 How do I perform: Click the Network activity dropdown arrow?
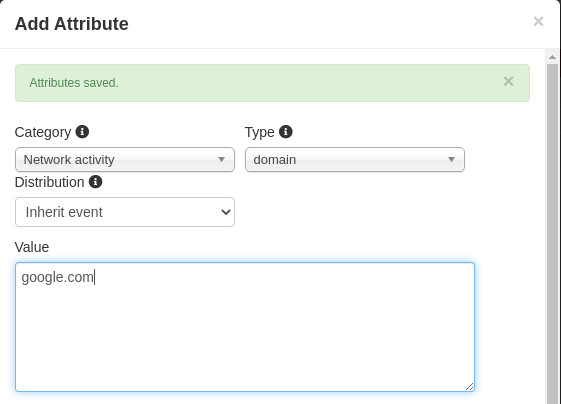pos(221,160)
